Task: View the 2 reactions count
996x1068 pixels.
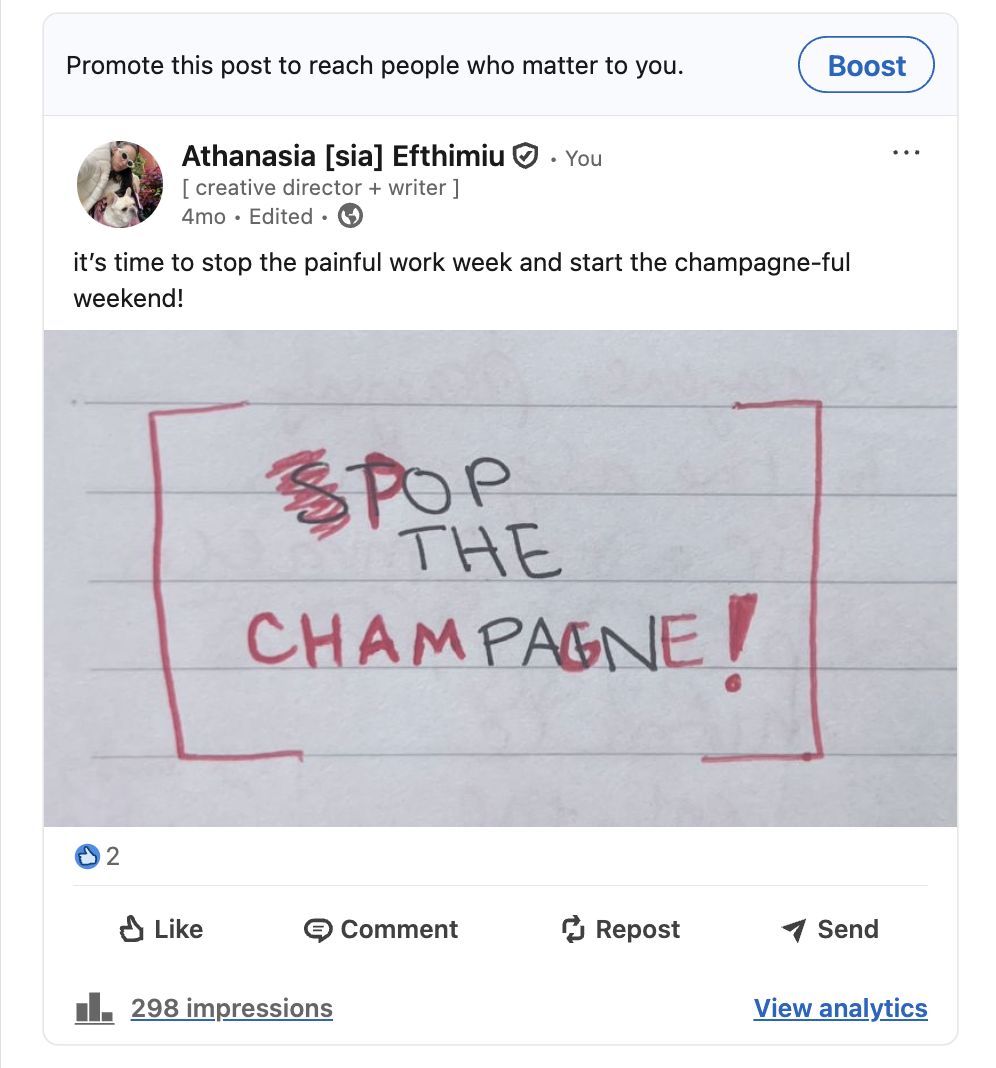Action: coord(113,856)
